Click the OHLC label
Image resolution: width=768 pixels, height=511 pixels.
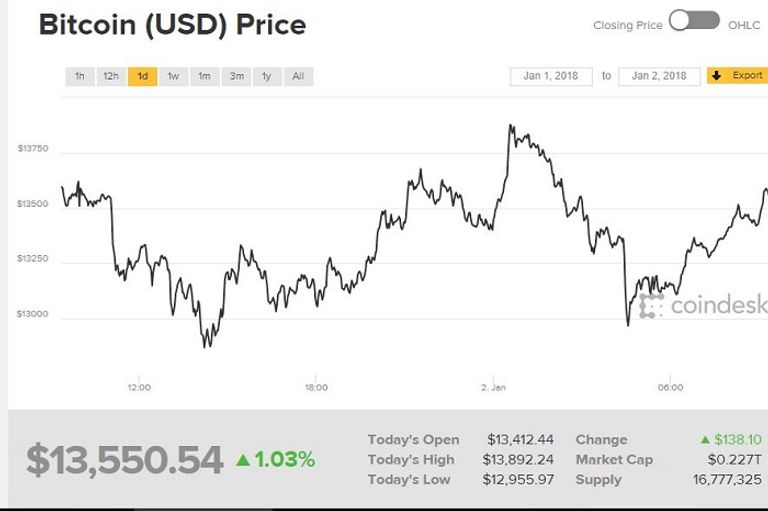[x=744, y=25]
